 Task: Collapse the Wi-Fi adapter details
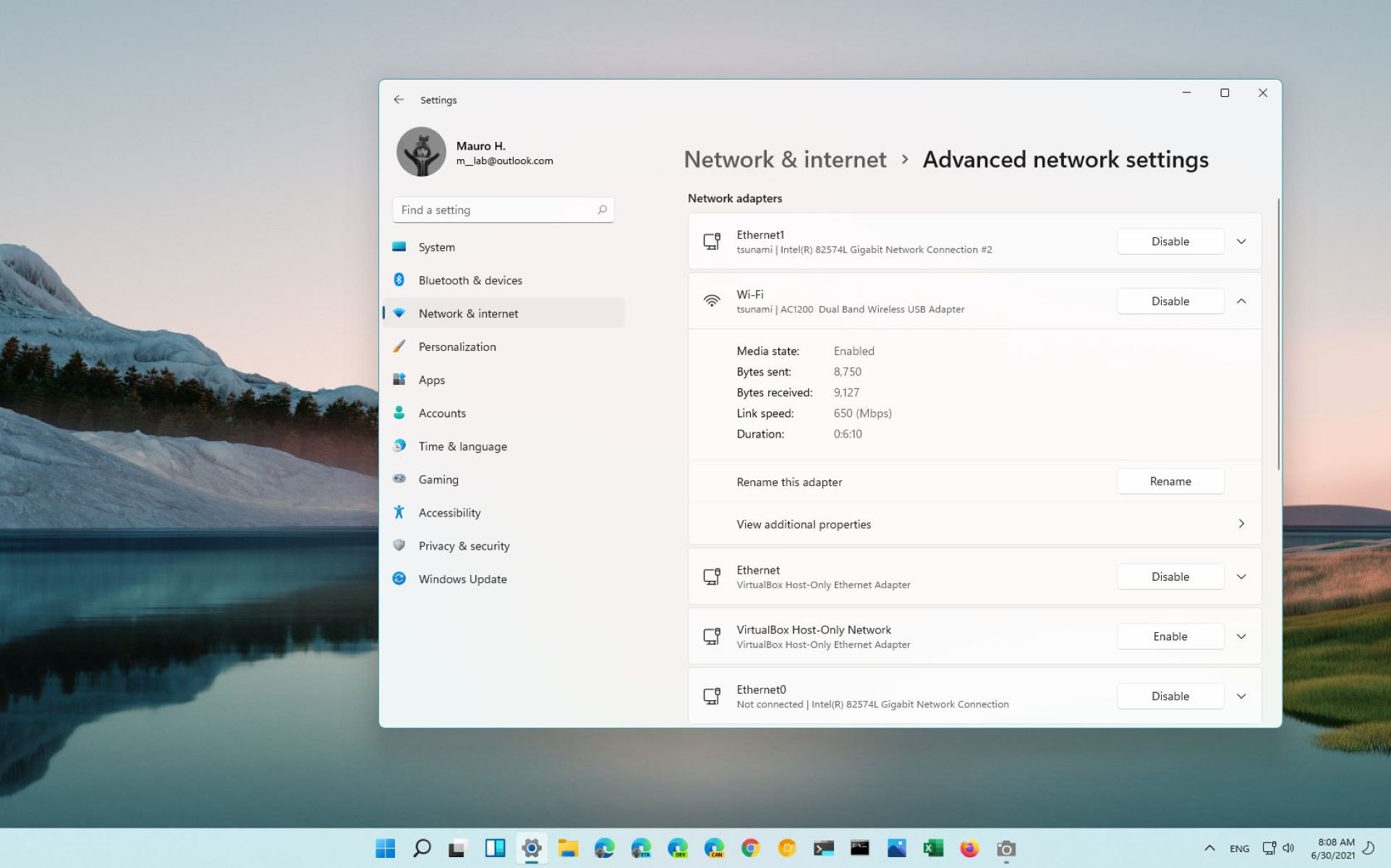click(1241, 301)
